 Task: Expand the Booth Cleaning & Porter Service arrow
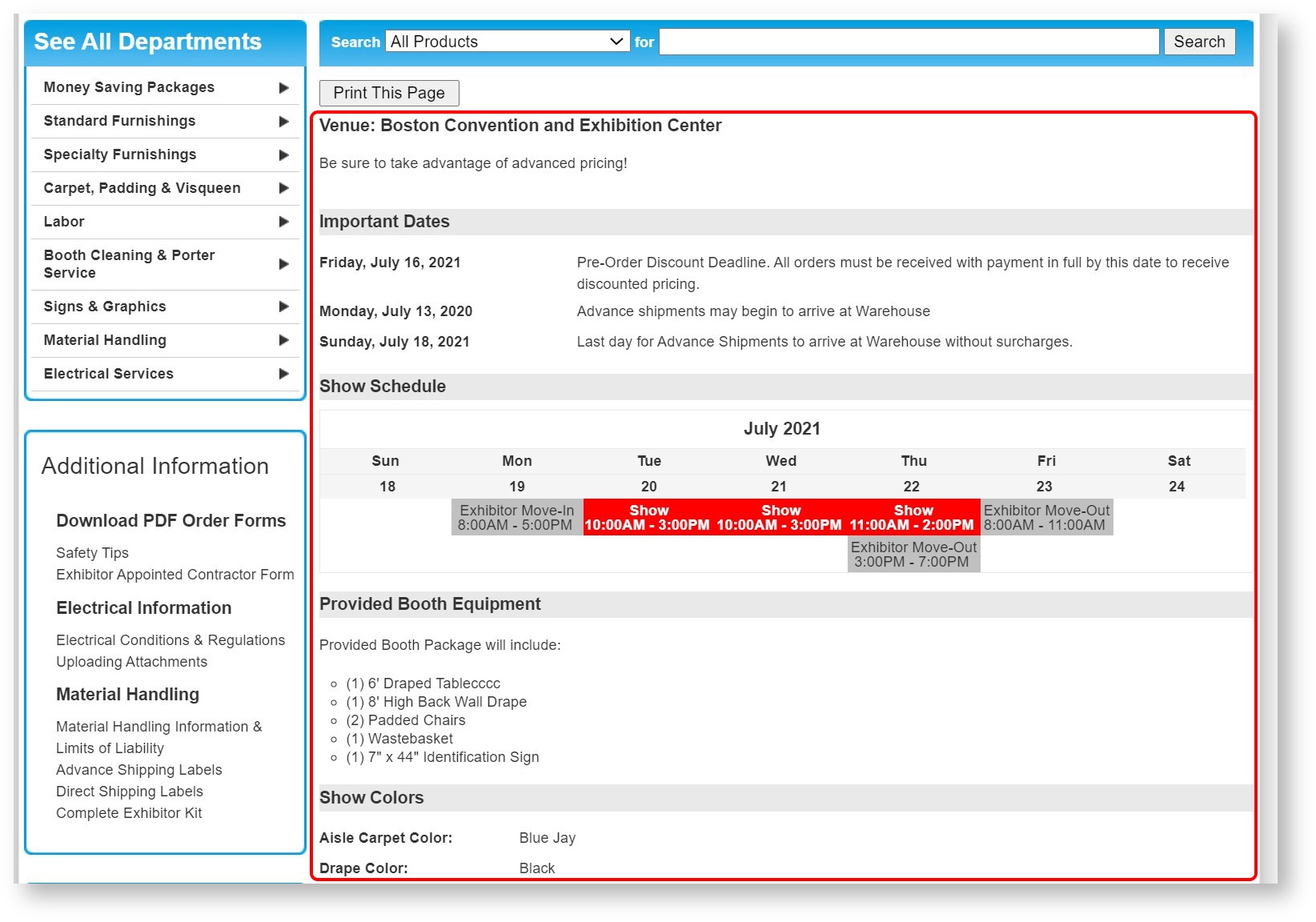(x=283, y=264)
